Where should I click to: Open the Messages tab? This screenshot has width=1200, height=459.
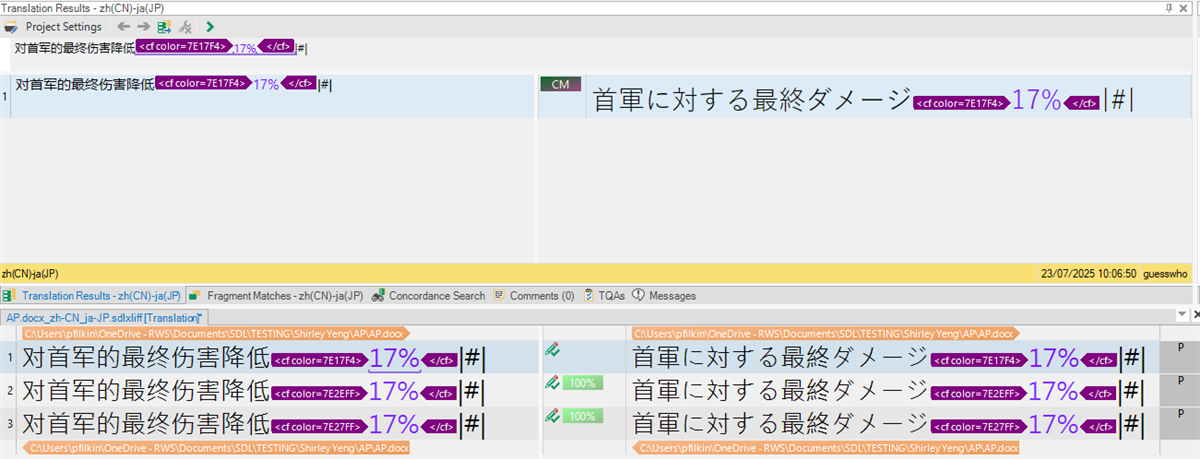[x=664, y=296]
